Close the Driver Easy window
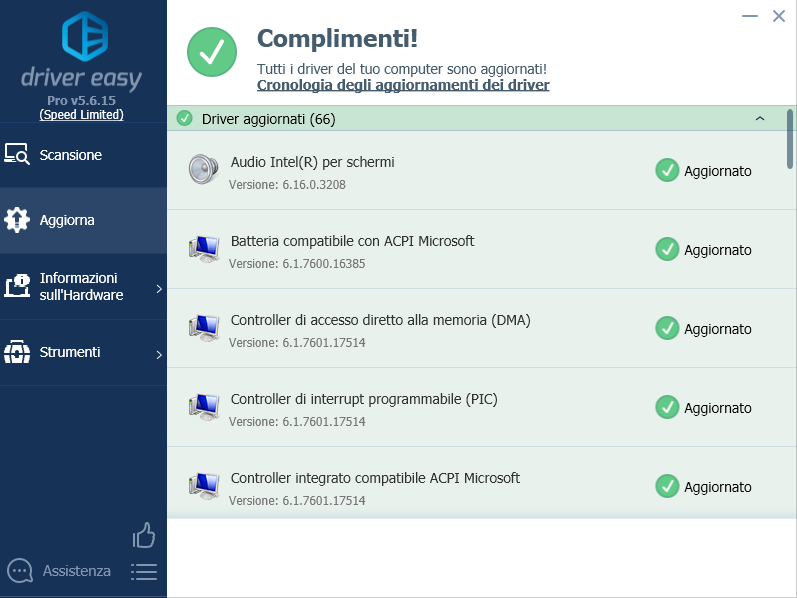The height and width of the screenshot is (598, 797). (x=779, y=16)
